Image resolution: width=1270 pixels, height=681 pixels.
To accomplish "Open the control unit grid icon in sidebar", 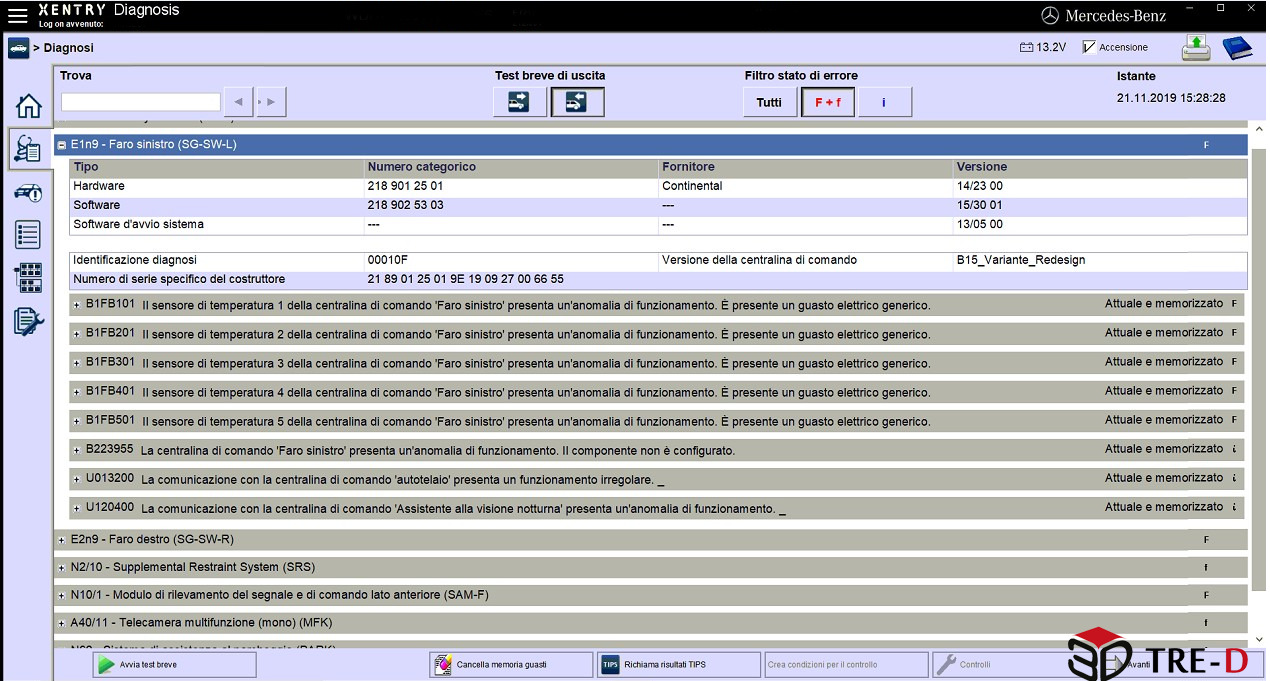I will [x=29, y=278].
